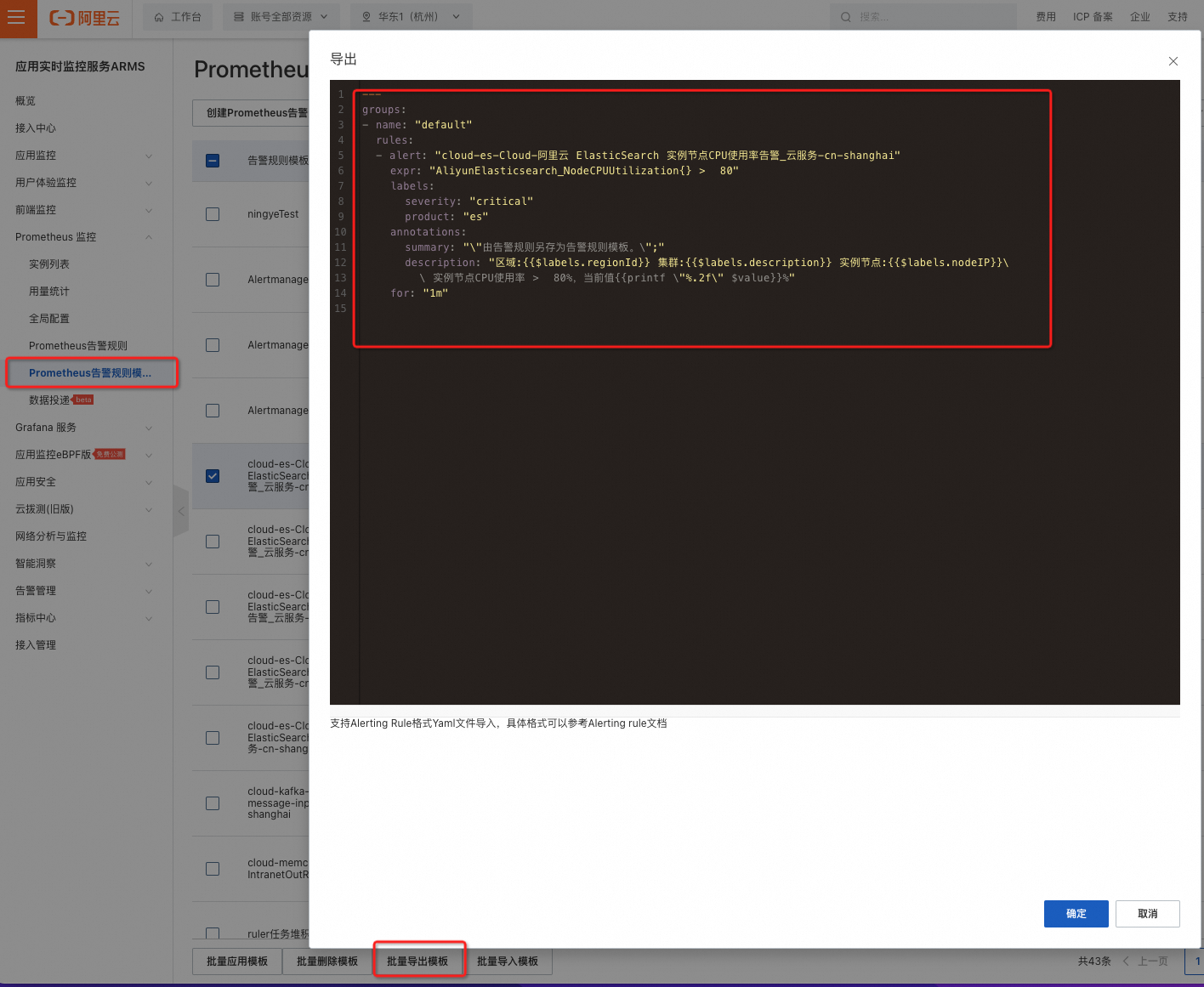Uncheck the checked cloud-es-Cloud row checkbox
Image resolution: width=1204 pixels, height=987 pixels.
[213, 476]
